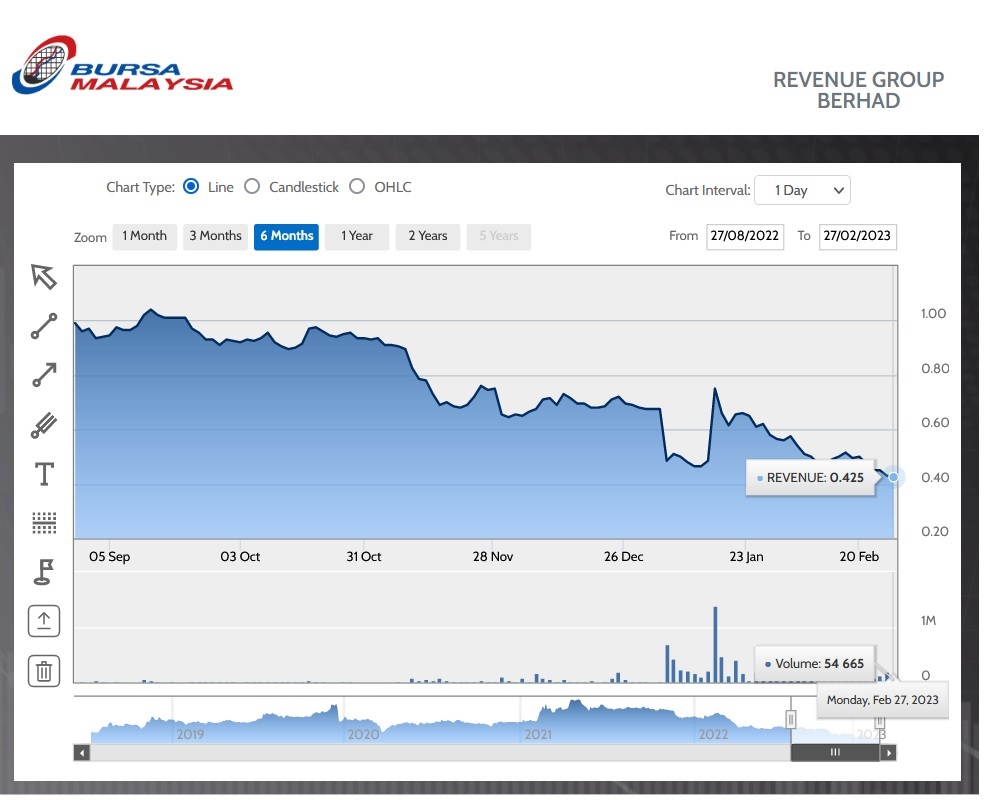Screen dimensions: 998x807
Task: Click the 5 Years zoom option
Action: 498,237
